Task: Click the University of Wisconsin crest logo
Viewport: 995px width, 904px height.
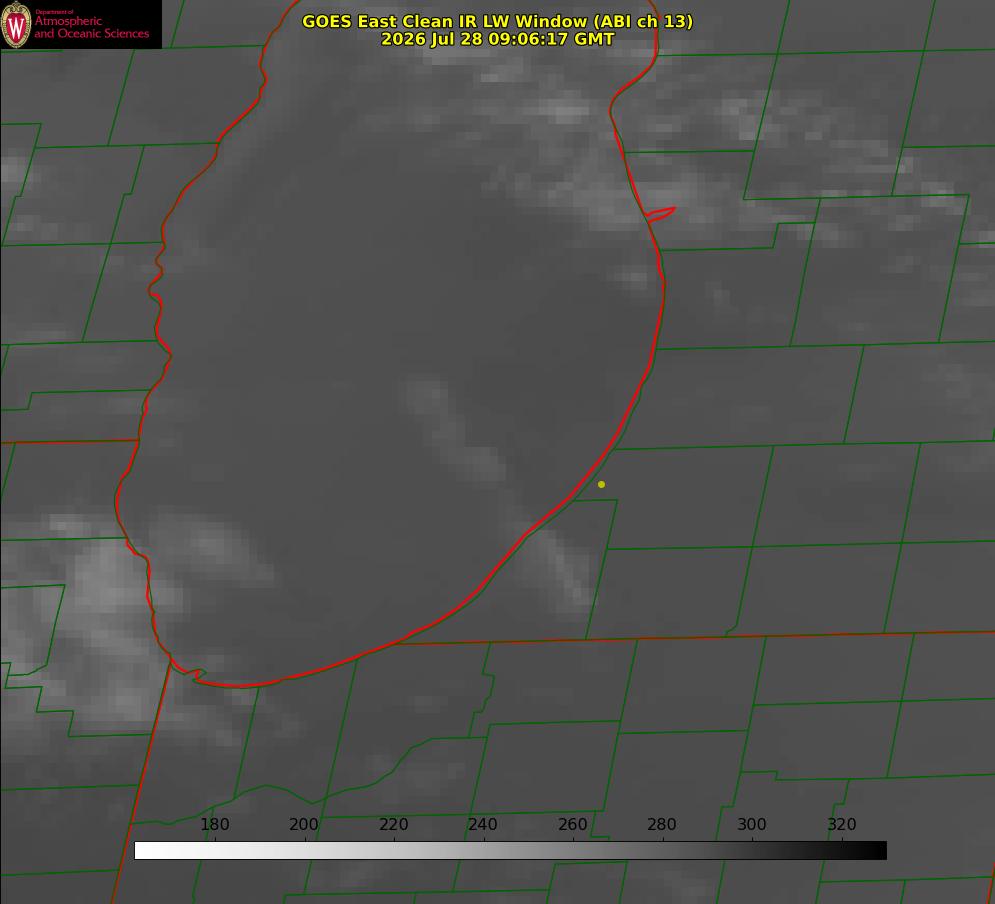Action: (x=16, y=24)
